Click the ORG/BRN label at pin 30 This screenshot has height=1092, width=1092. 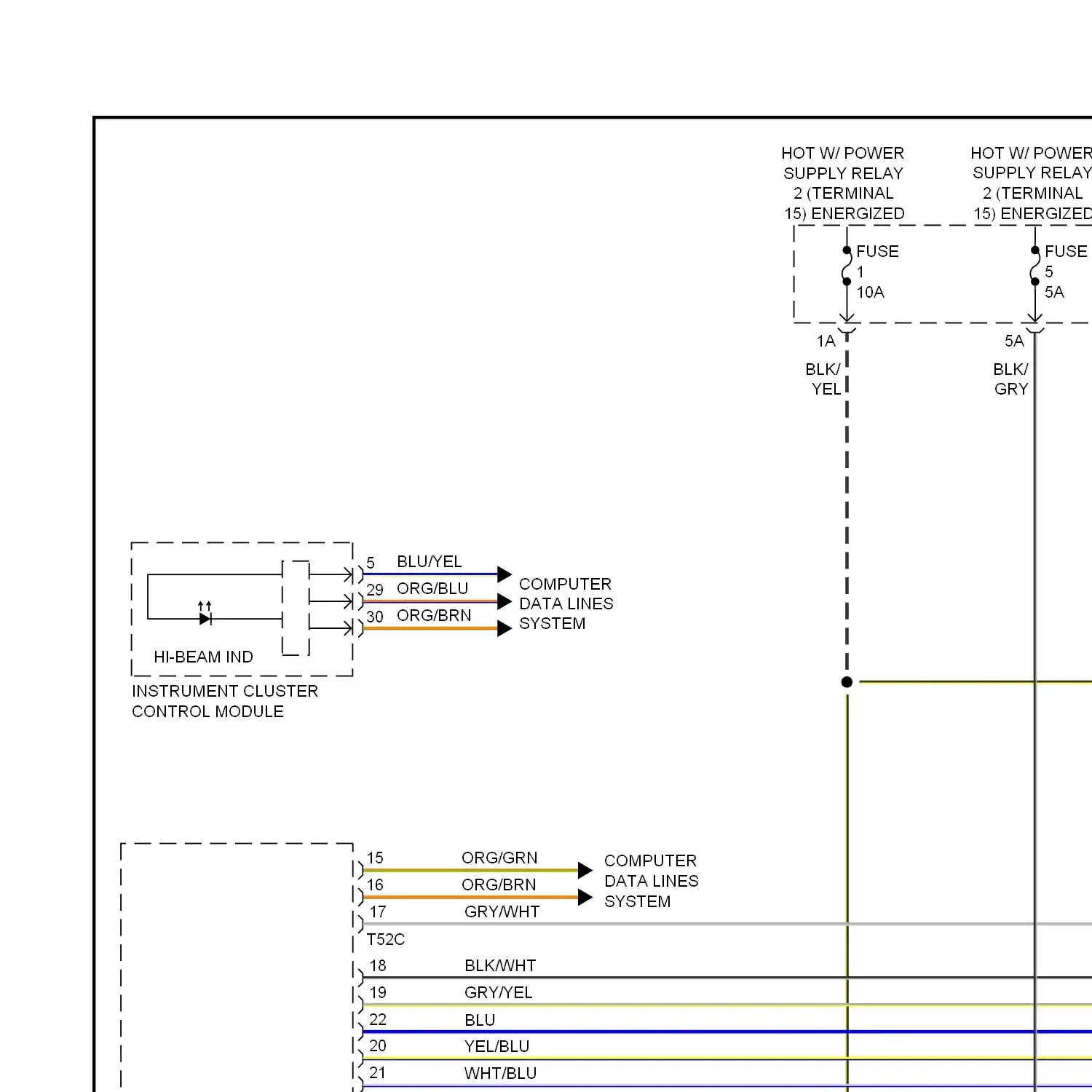click(433, 615)
